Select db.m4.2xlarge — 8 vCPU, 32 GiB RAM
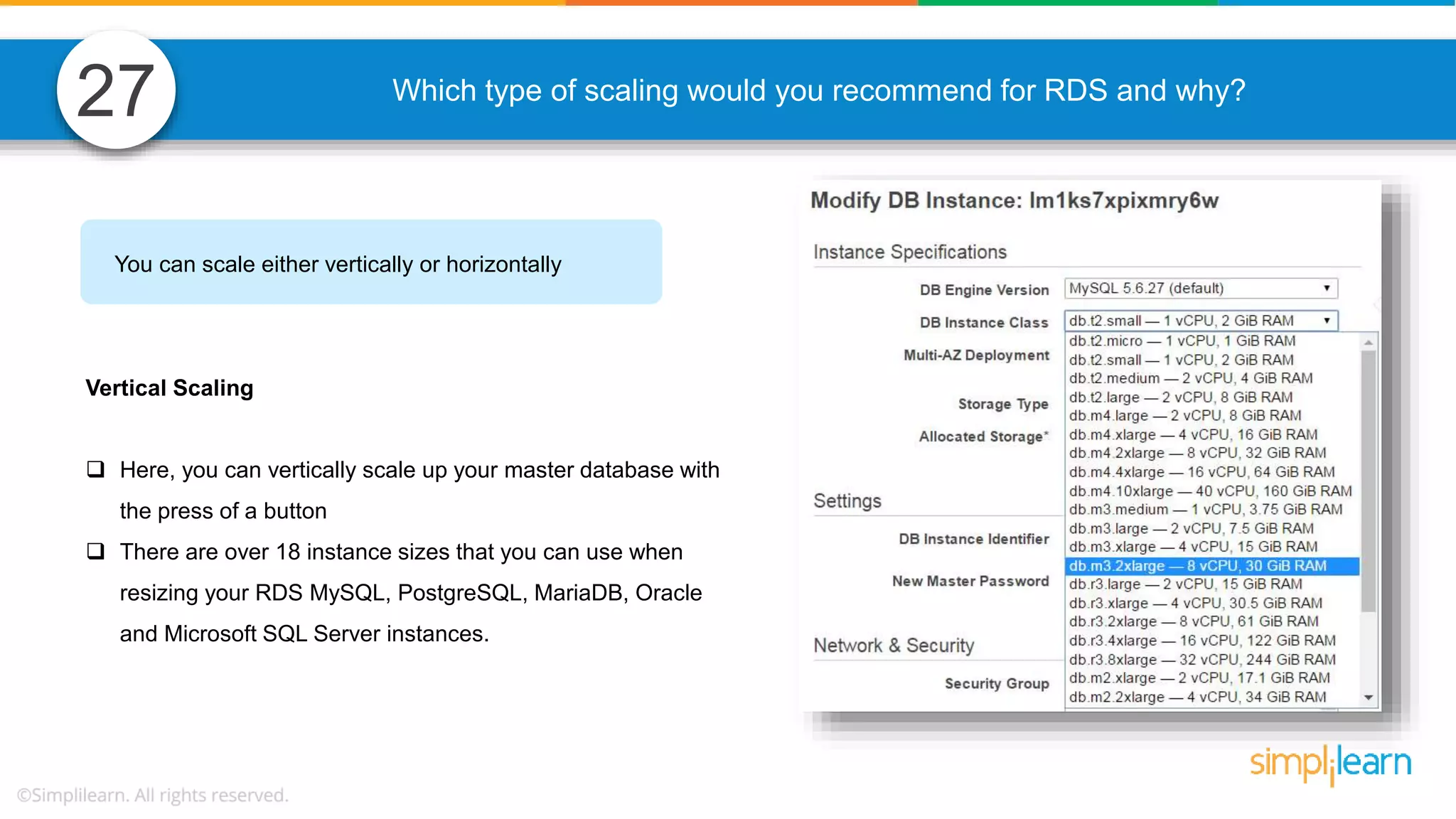1456x819 pixels. [x=1212, y=453]
